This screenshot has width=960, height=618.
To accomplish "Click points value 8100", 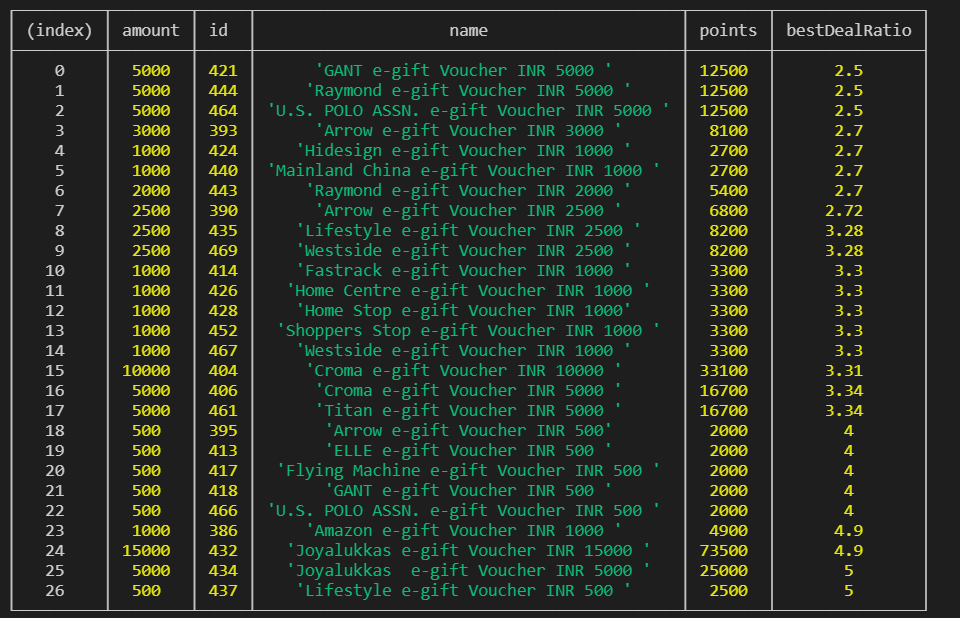I will [x=729, y=131].
